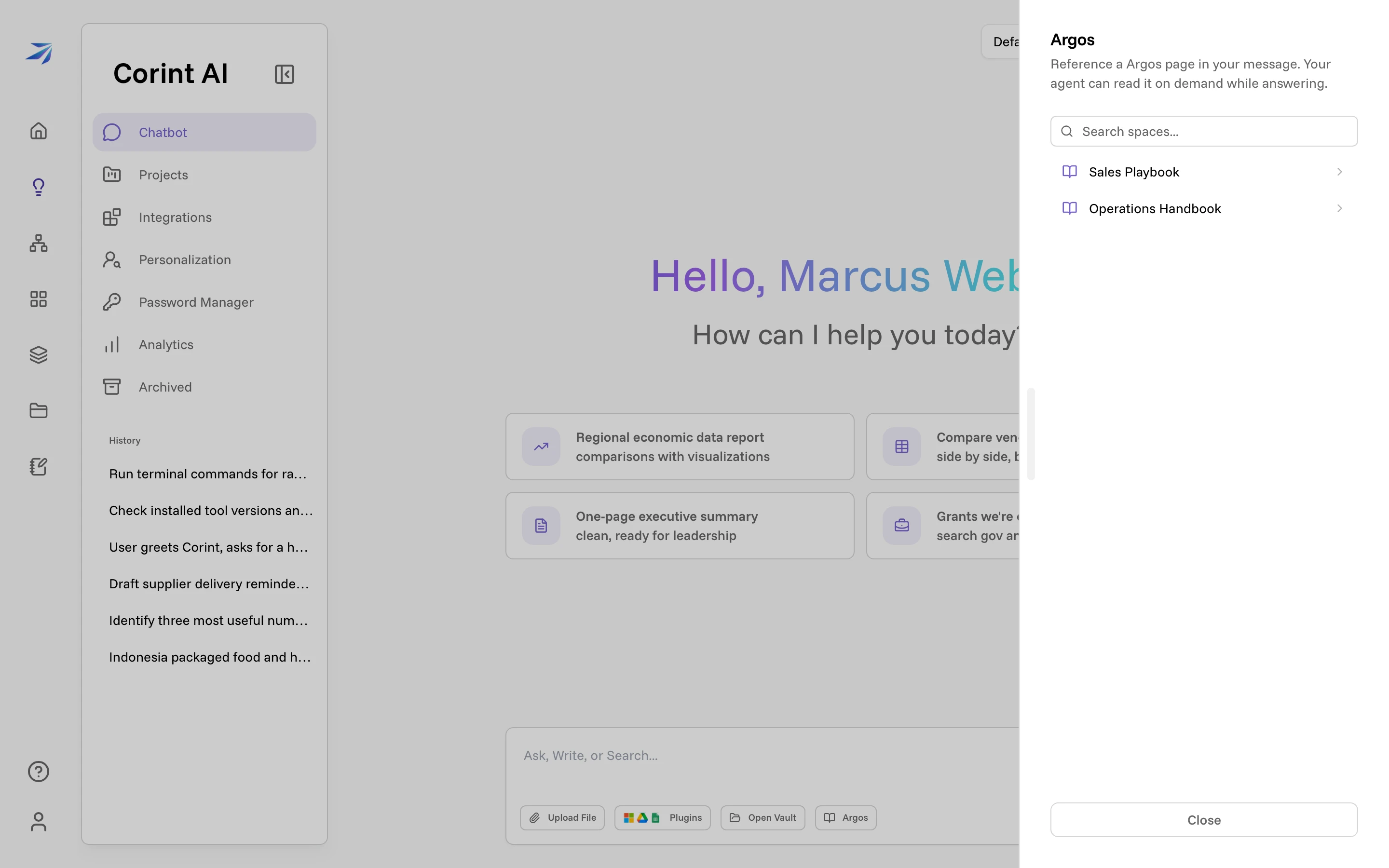
Task: Open the org-chart network icon
Action: (39, 243)
